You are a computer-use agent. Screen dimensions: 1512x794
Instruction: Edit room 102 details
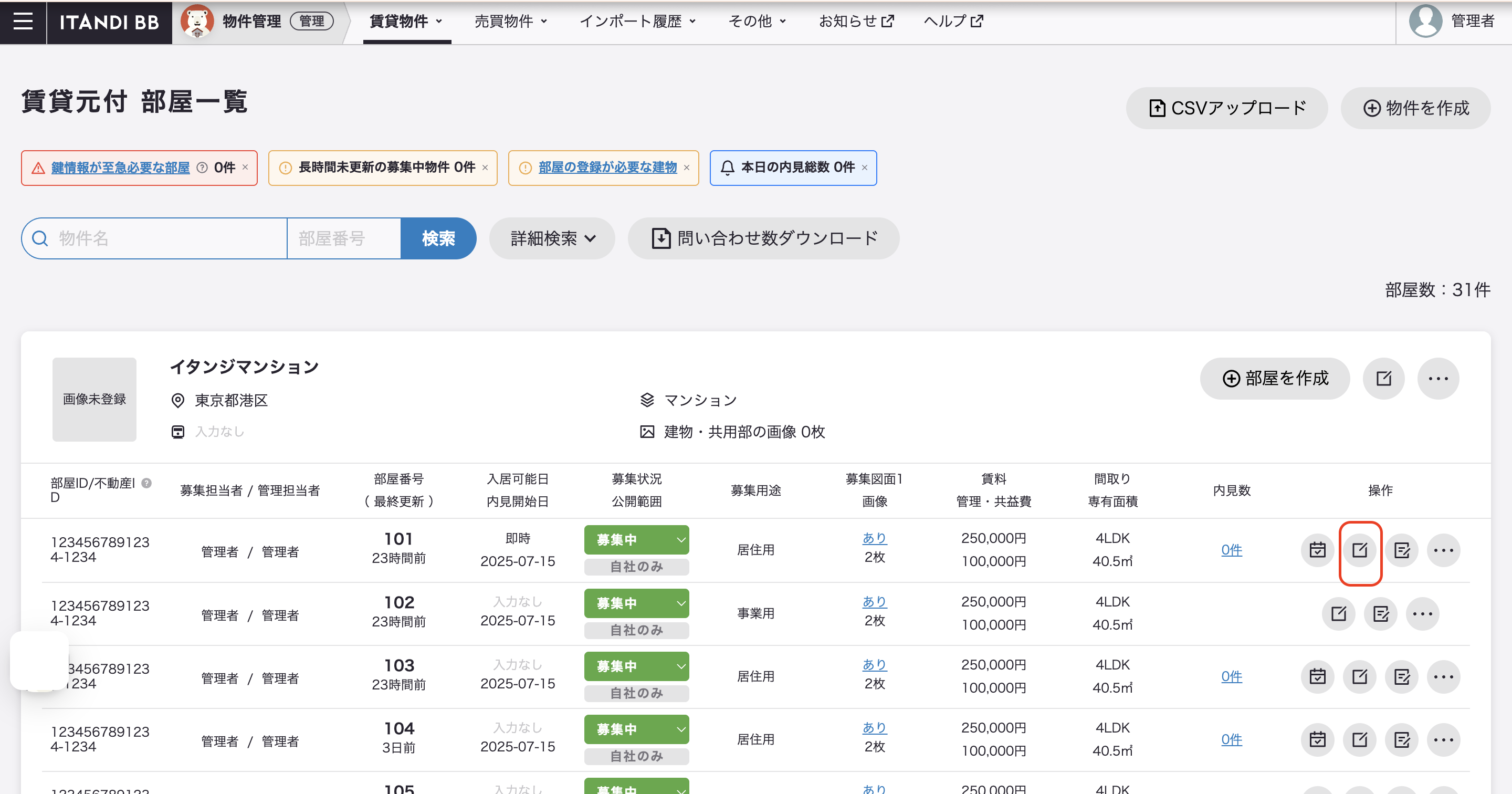[1338, 614]
